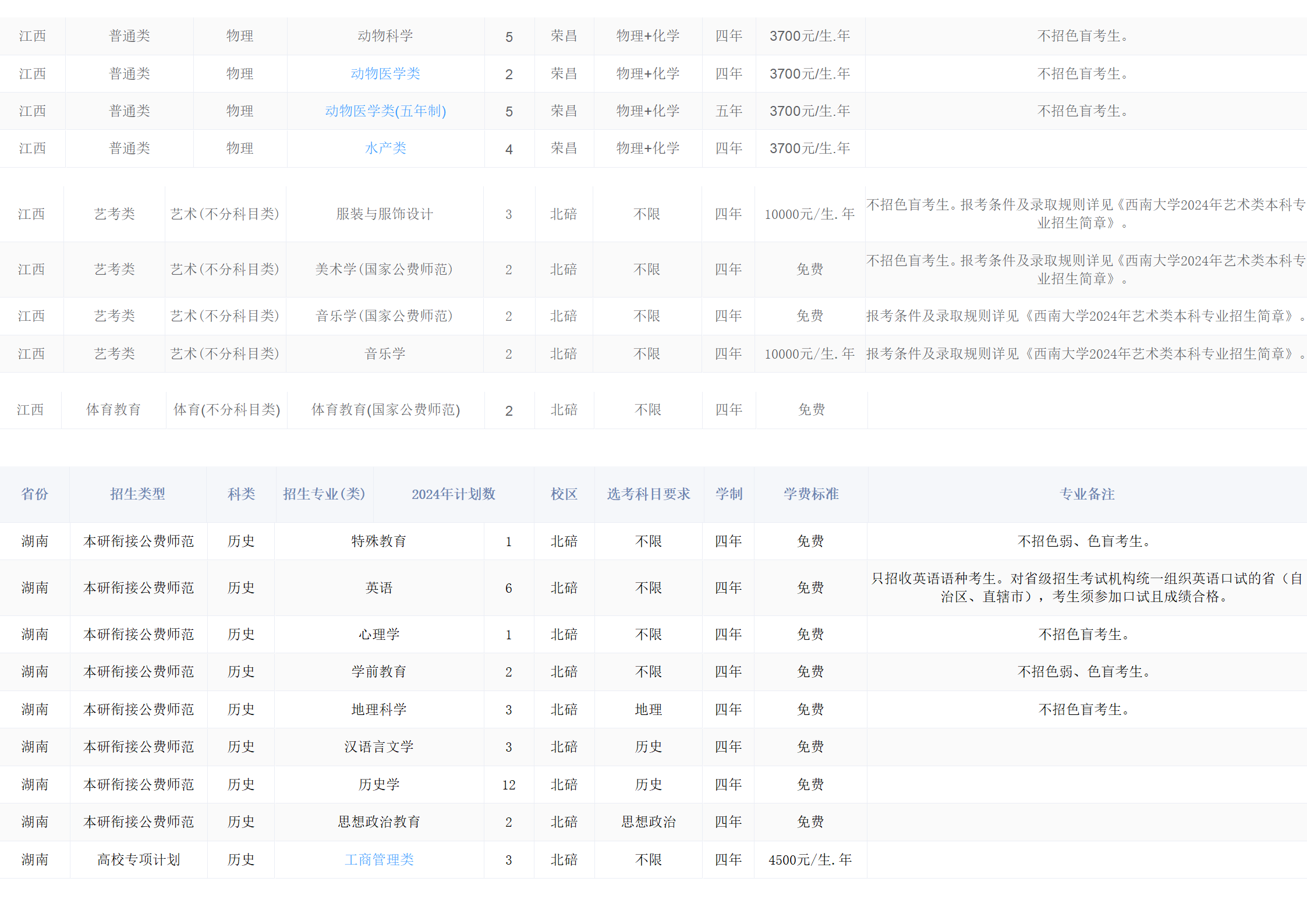Click the 科类 column header
The height and width of the screenshot is (924, 1307).
tap(241, 494)
